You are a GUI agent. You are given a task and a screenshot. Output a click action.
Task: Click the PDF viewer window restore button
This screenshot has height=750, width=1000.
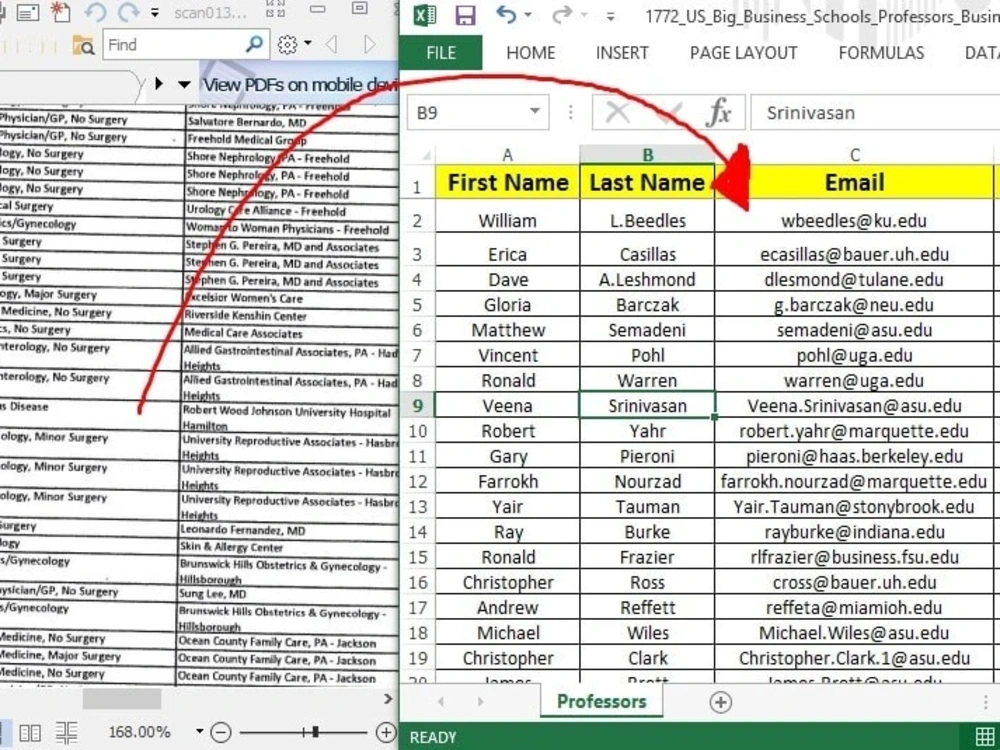pos(360,8)
